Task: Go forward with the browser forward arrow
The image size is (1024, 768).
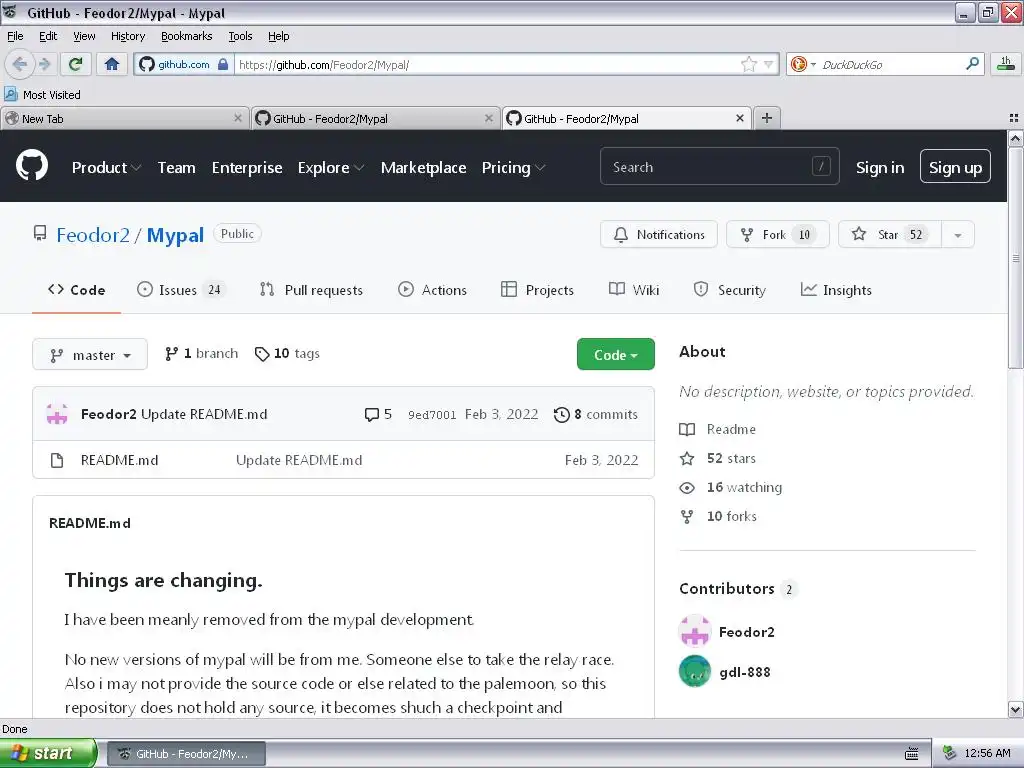Action: coord(44,64)
